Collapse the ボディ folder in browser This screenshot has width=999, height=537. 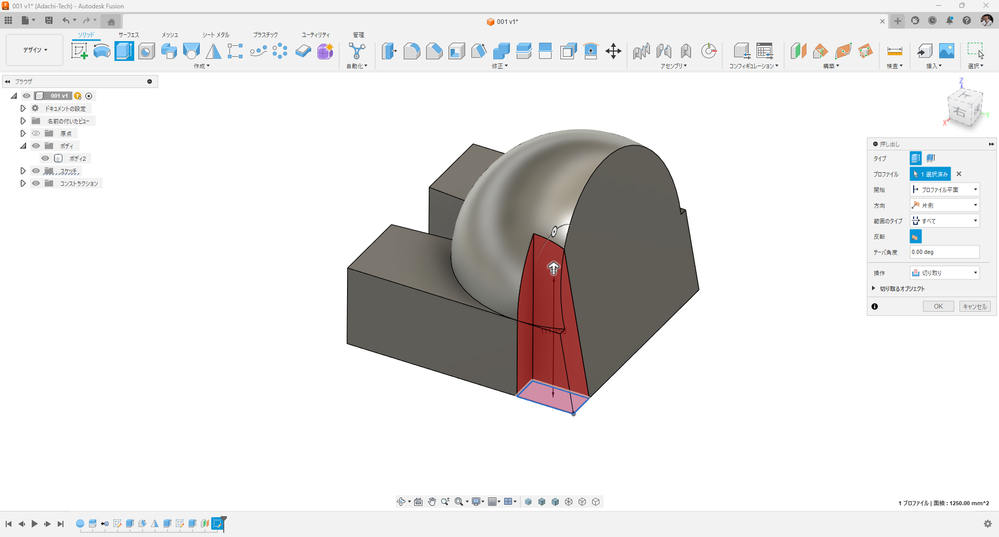[x=23, y=146]
